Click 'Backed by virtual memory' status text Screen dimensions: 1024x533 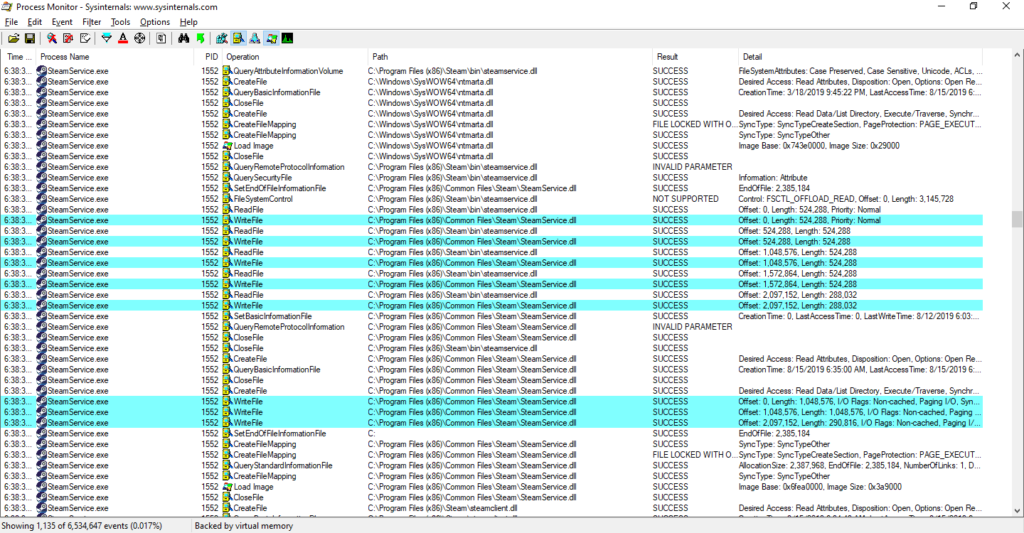244,526
